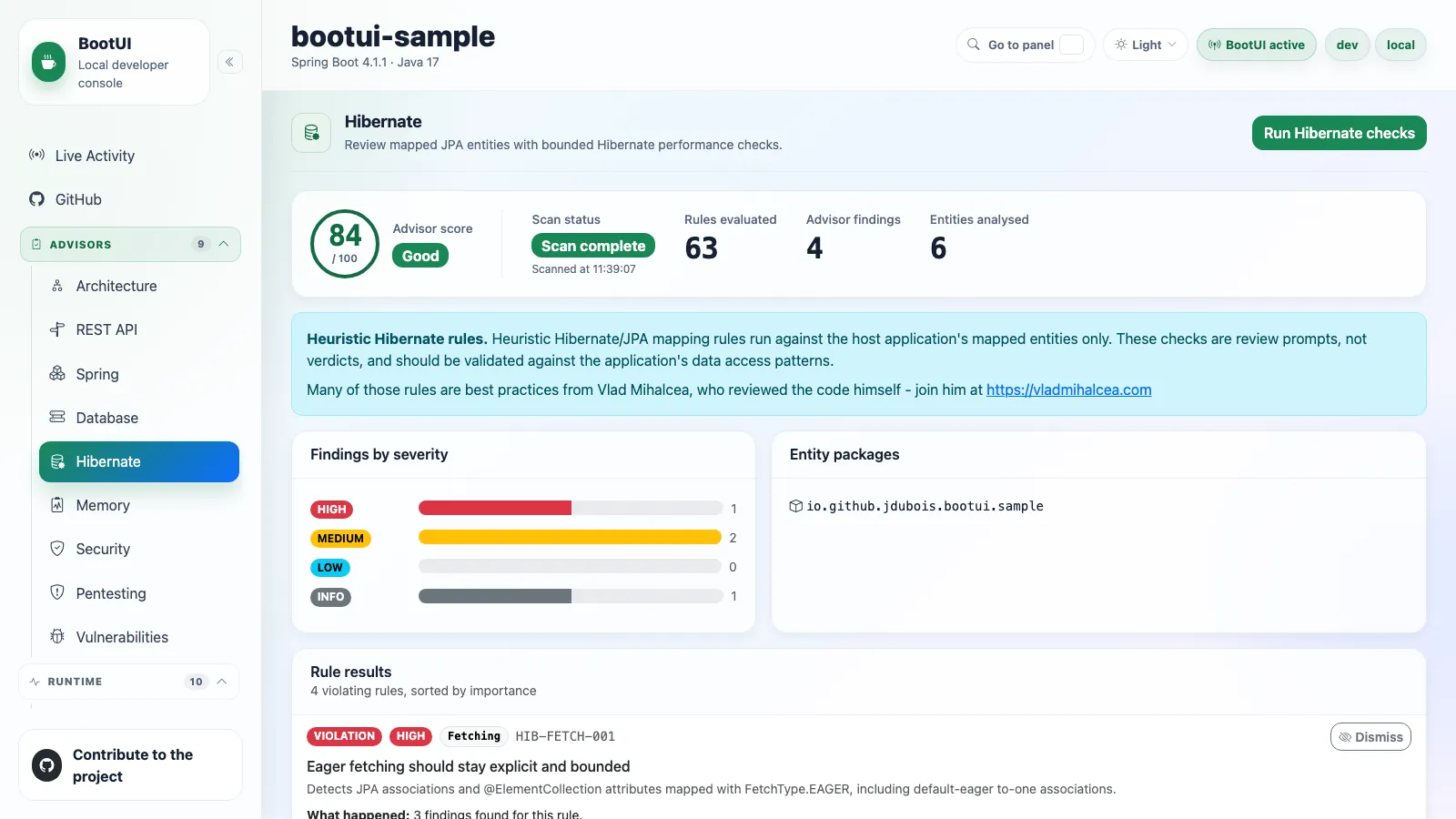1456x819 pixels.
Task: Click the Fetching category tag
Action: click(x=474, y=736)
